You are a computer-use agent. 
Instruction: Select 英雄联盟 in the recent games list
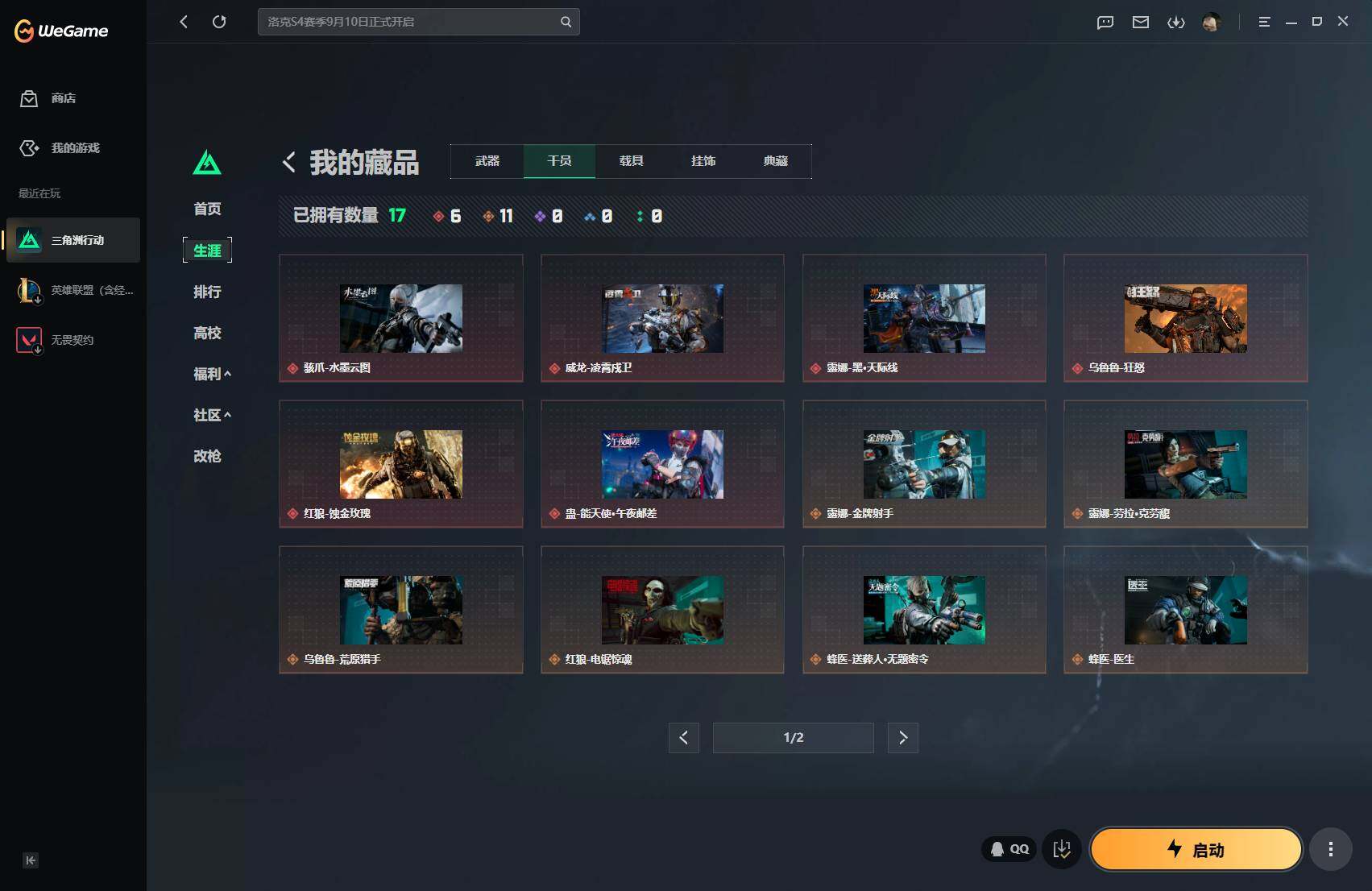[x=73, y=290]
